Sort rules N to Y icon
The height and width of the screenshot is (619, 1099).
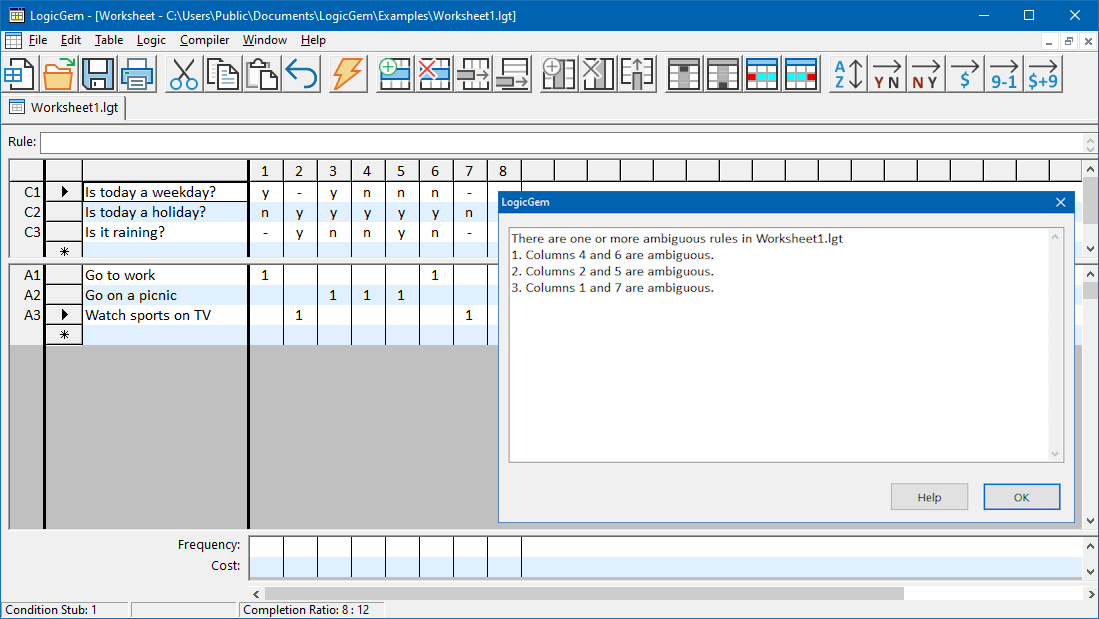925,74
